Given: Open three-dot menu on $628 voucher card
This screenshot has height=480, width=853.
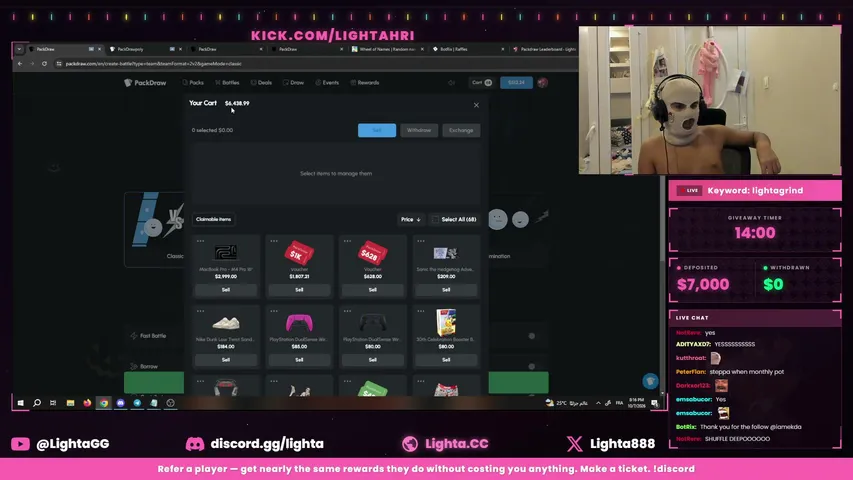Looking at the screenshot, I should pyautogui.click(x=348, y=241).
